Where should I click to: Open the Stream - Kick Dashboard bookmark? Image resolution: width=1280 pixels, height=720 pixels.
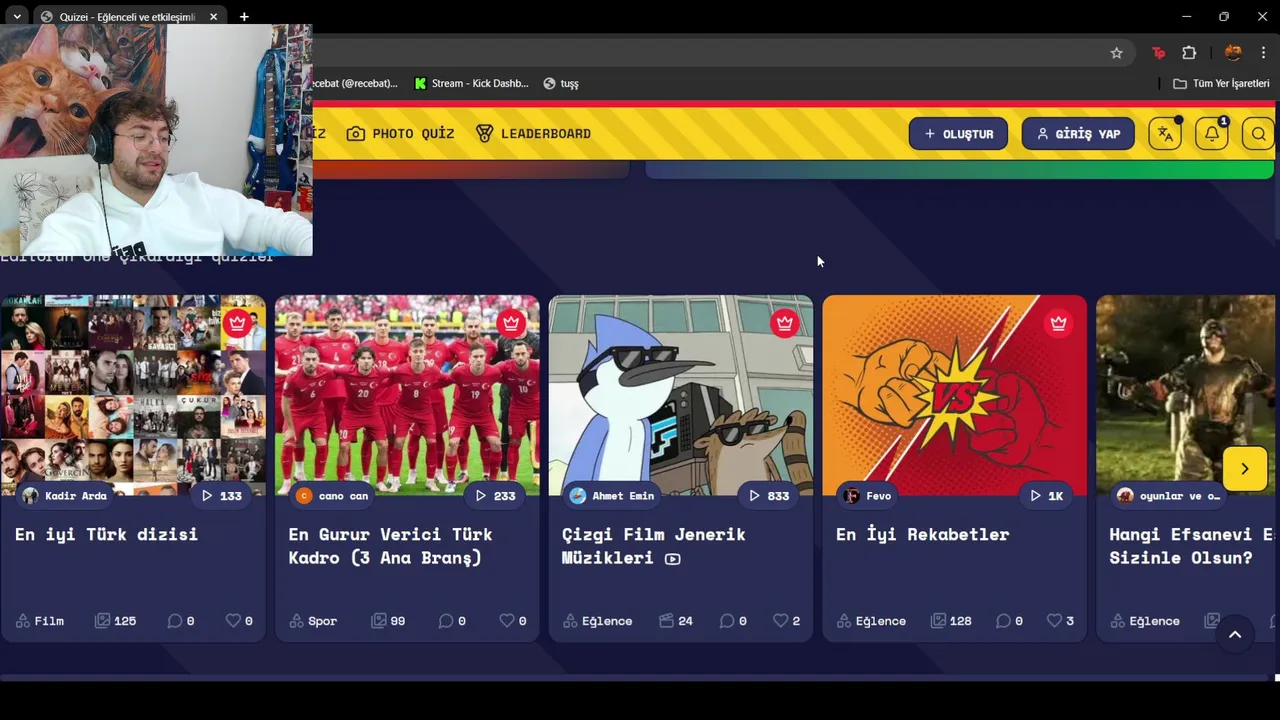472,84
